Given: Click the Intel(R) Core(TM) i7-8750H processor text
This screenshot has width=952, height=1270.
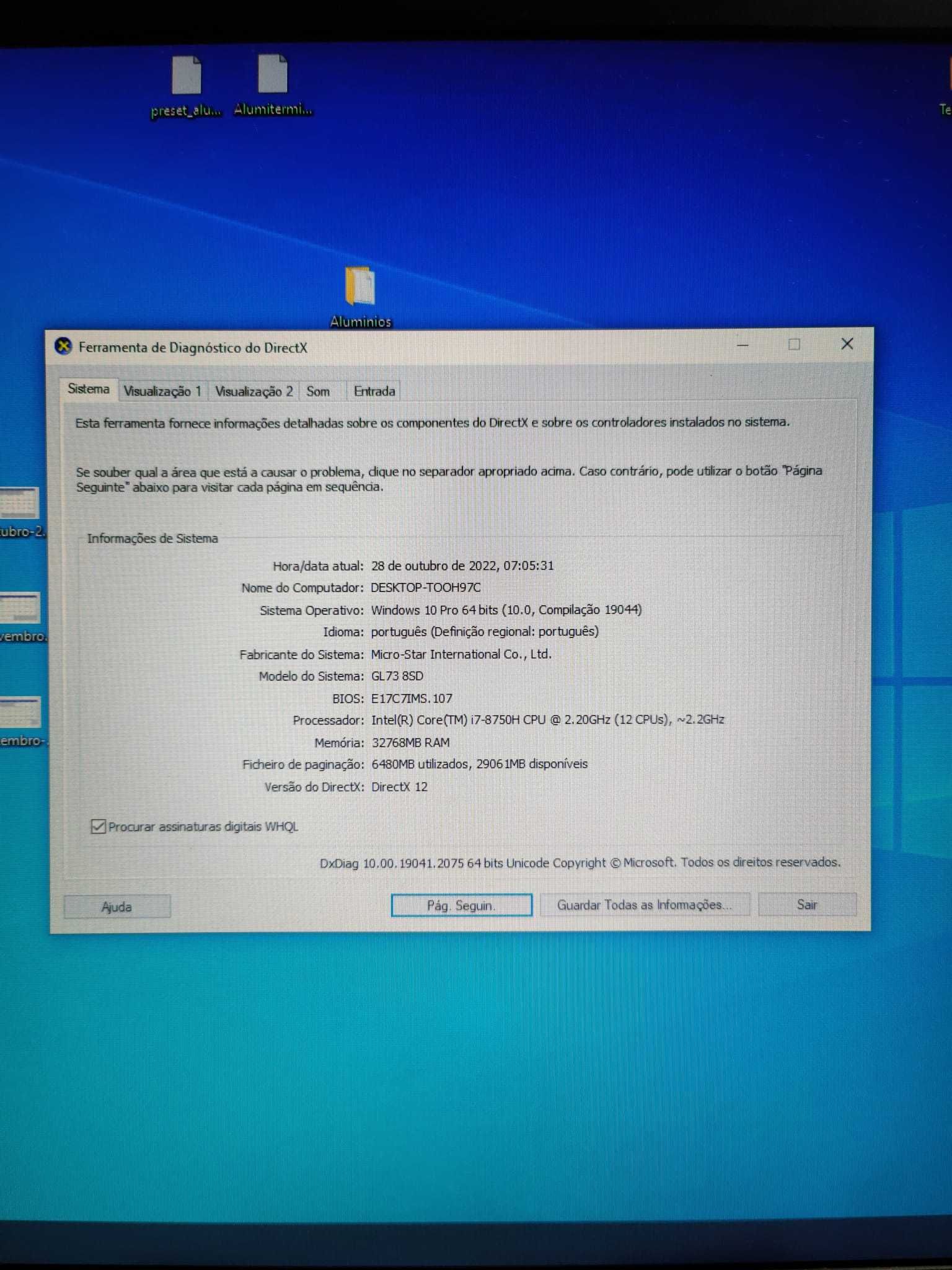Looking at the screenshot, I should coord(548,719).
